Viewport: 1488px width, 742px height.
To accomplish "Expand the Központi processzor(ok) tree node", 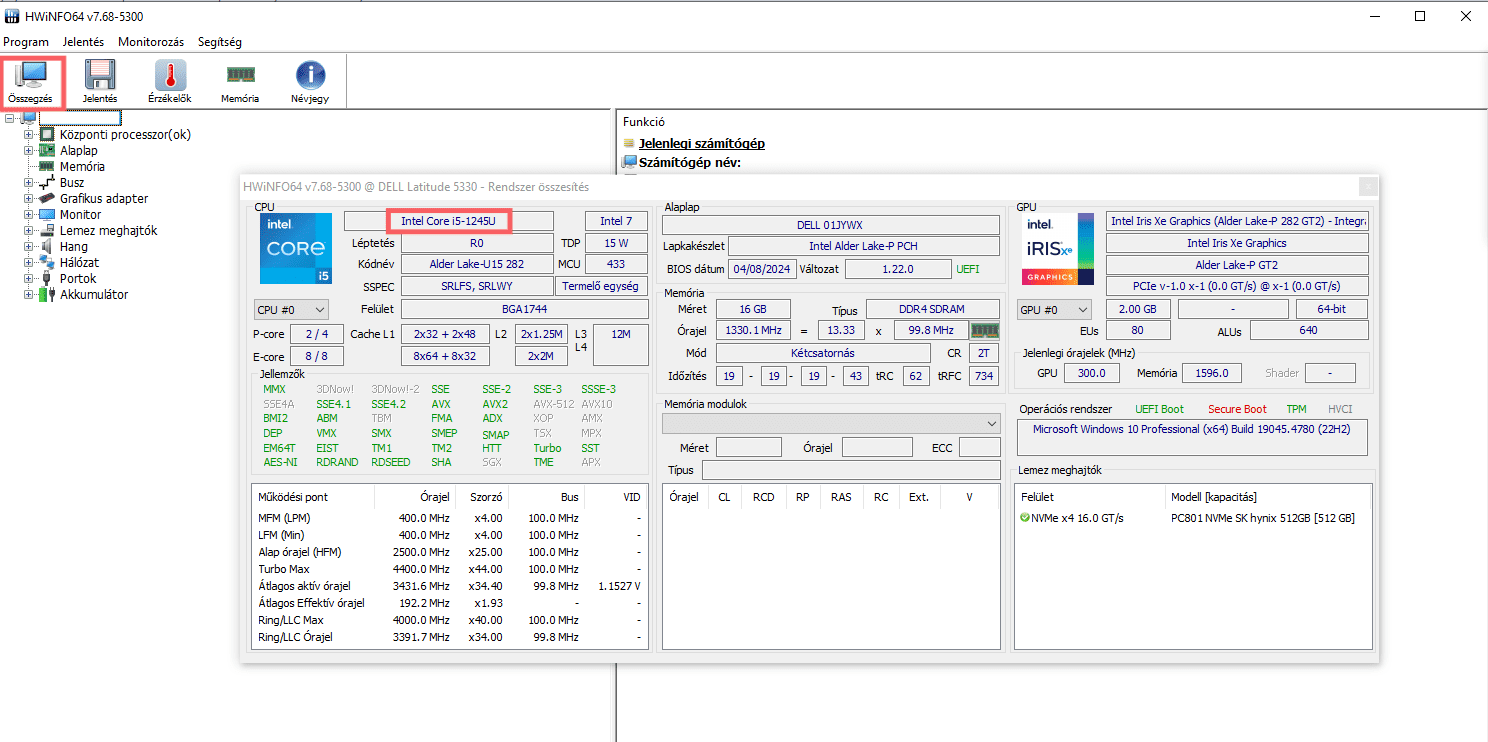I will tap(28, 135).
